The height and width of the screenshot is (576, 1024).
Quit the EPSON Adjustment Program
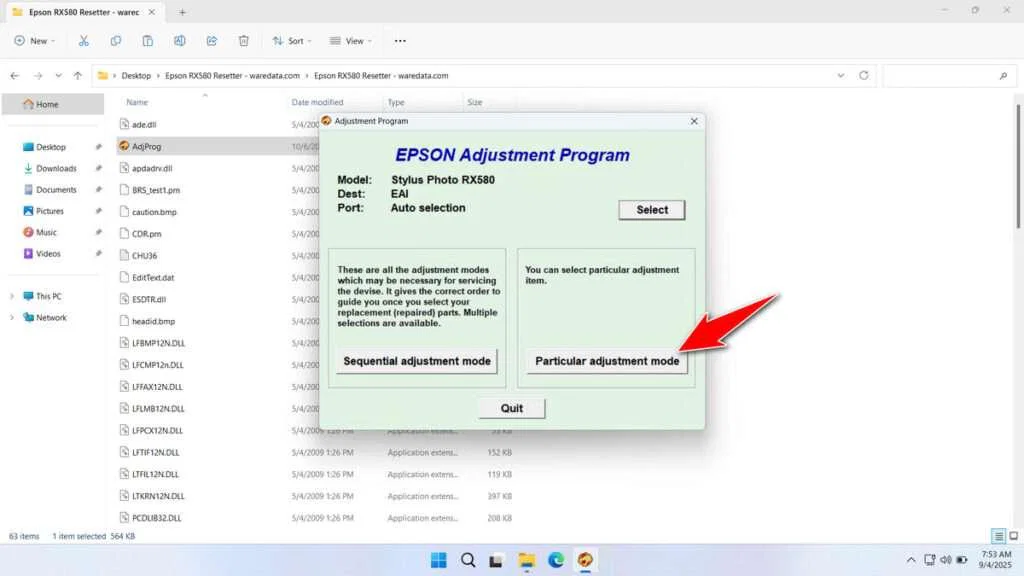click(511, 408)
